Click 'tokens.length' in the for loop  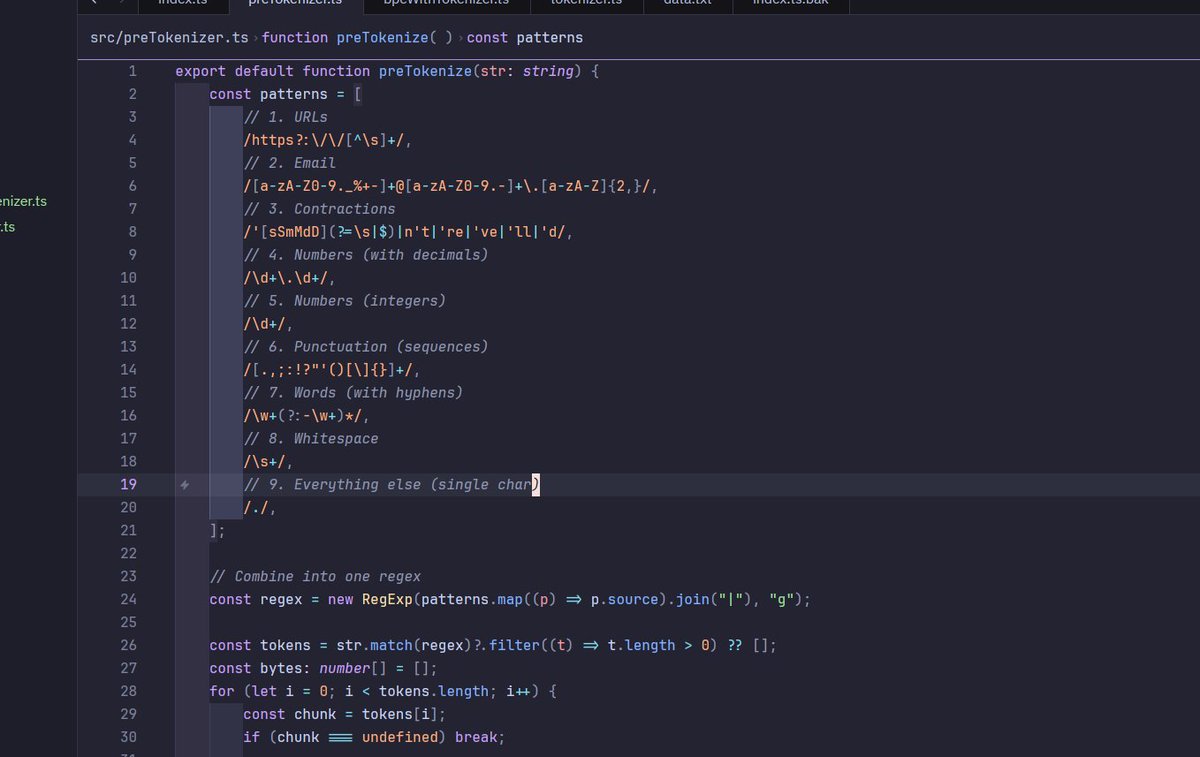pos(433,692)
